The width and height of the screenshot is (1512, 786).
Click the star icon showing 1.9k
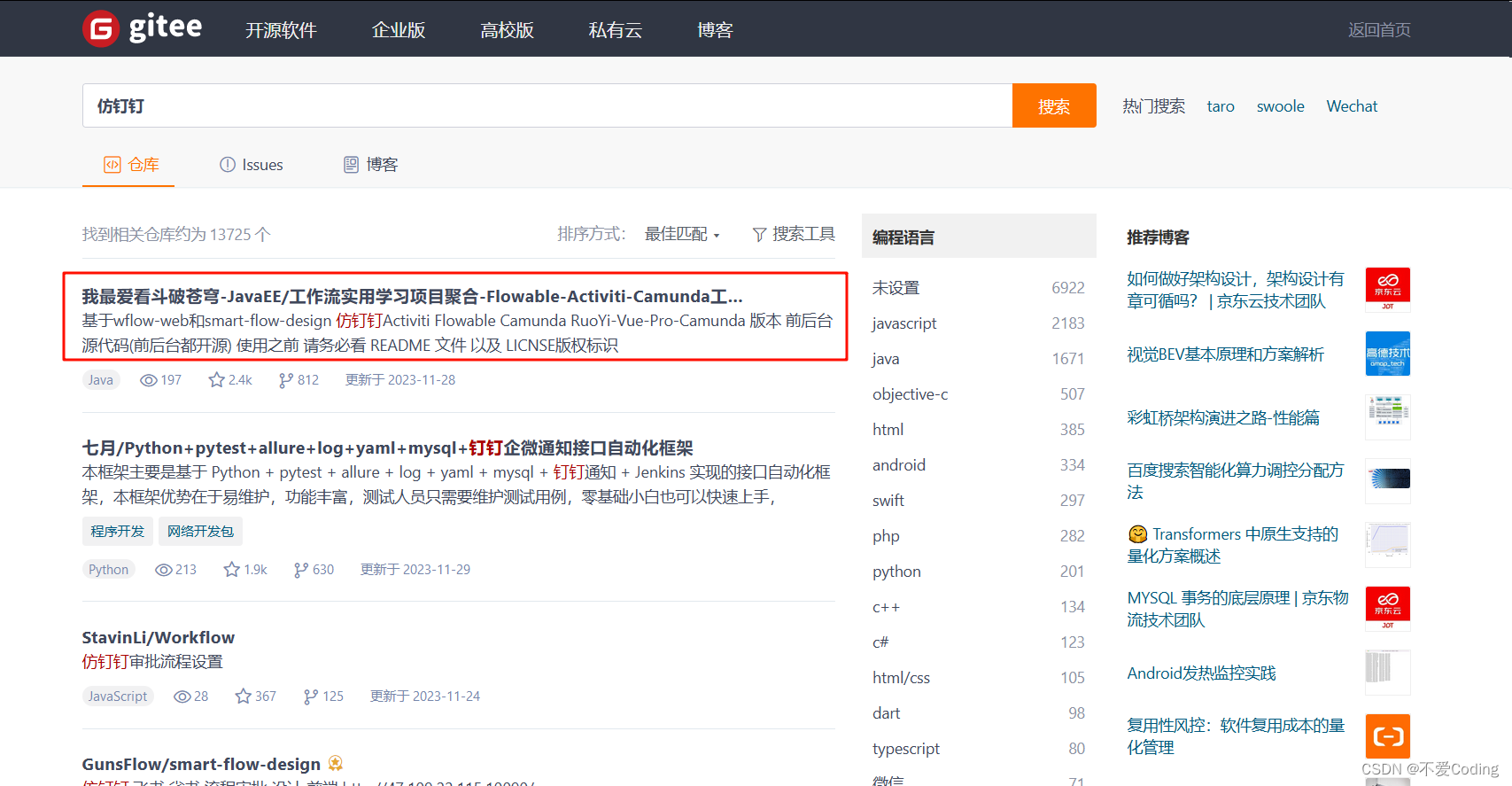[x=232, y=569]
